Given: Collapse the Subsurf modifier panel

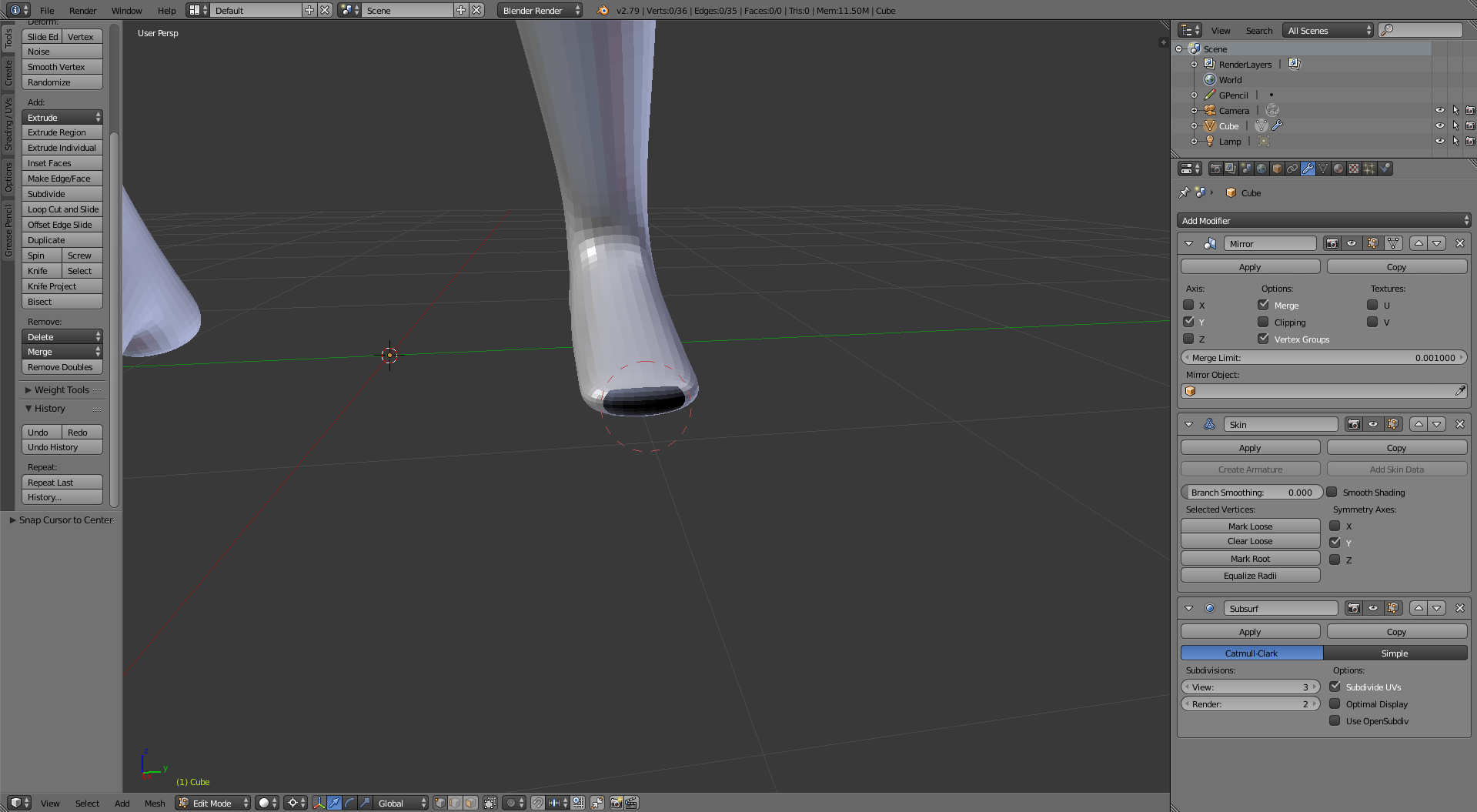Looking at the screenshot, I should point(1188,608).
